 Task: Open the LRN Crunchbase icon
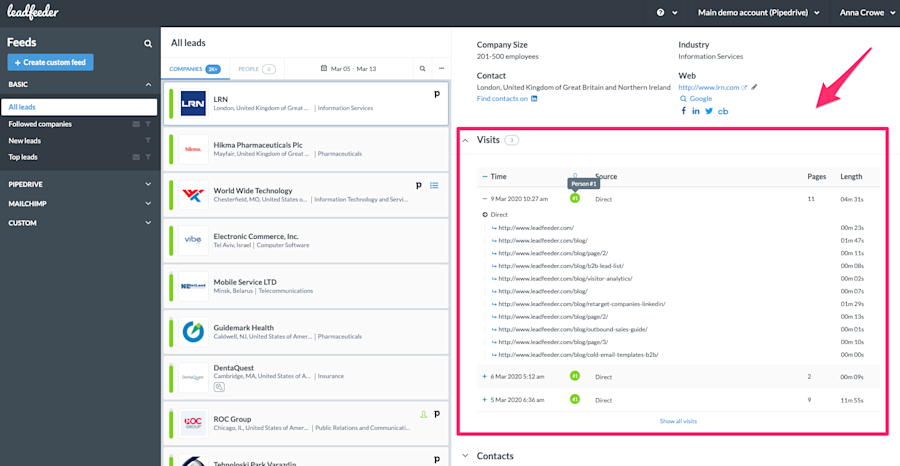pos(723,111)
